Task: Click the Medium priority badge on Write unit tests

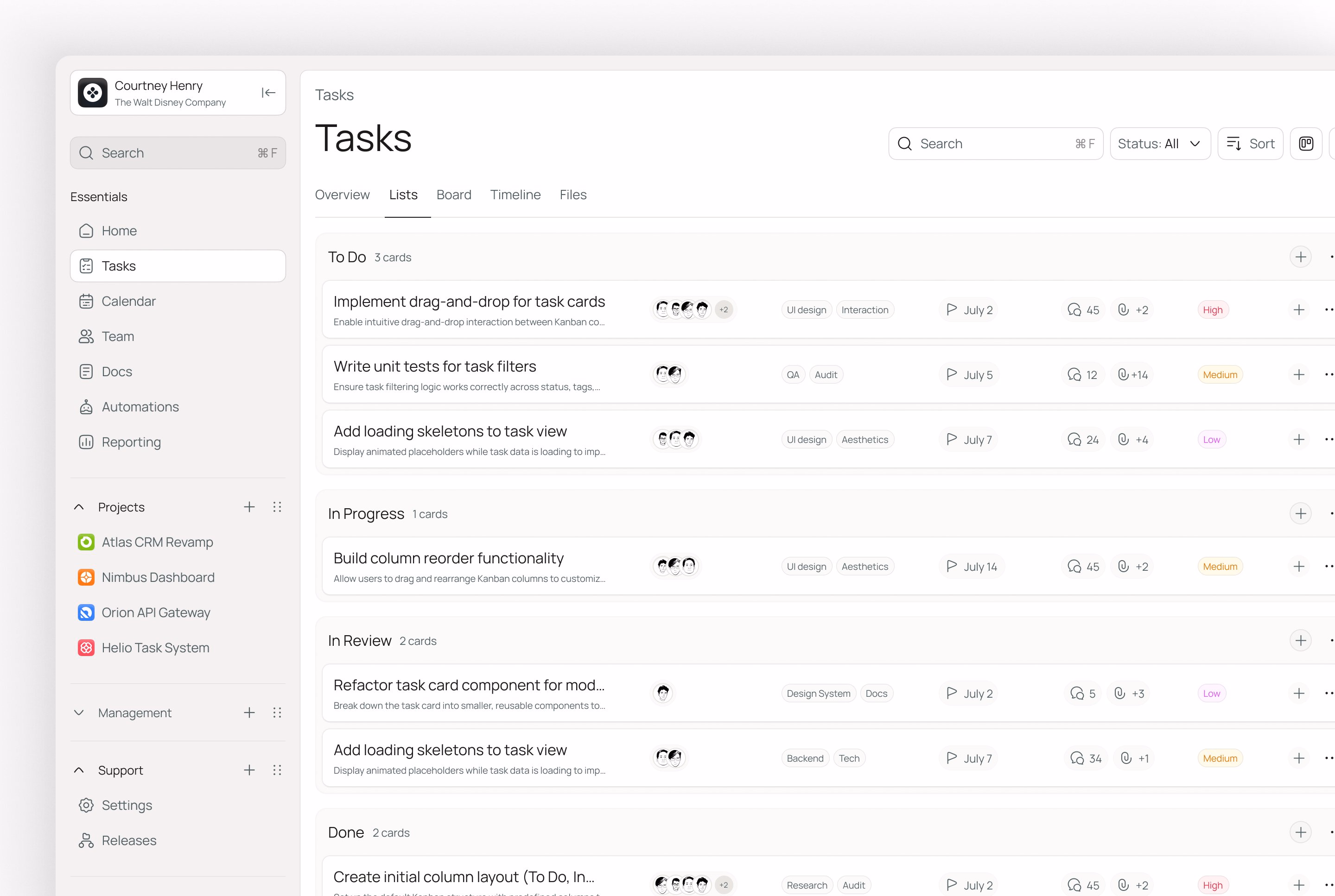Action: [1220, 375]
